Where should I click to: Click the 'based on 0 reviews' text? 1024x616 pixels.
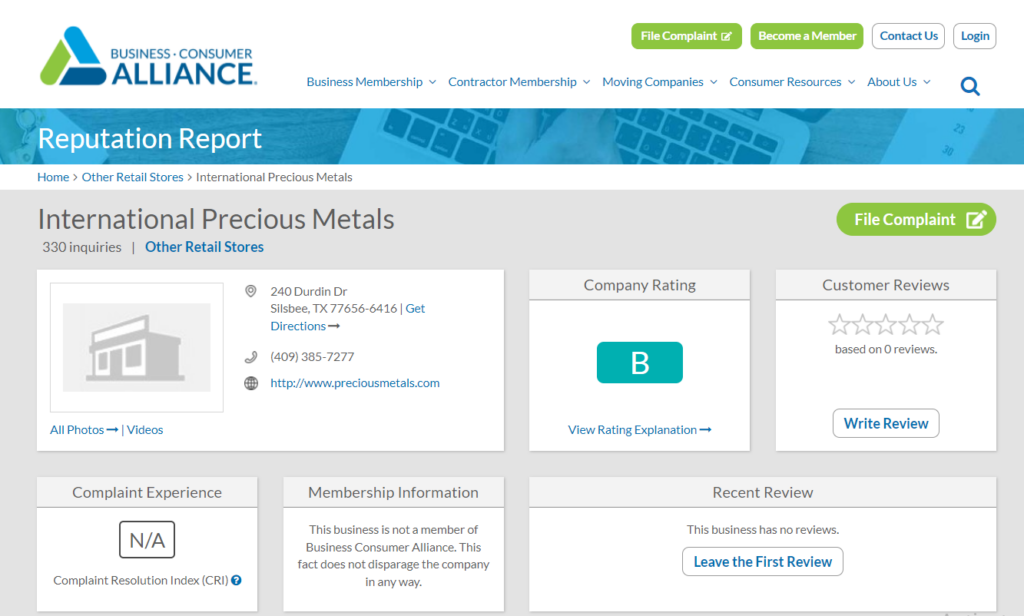[886, 349]
